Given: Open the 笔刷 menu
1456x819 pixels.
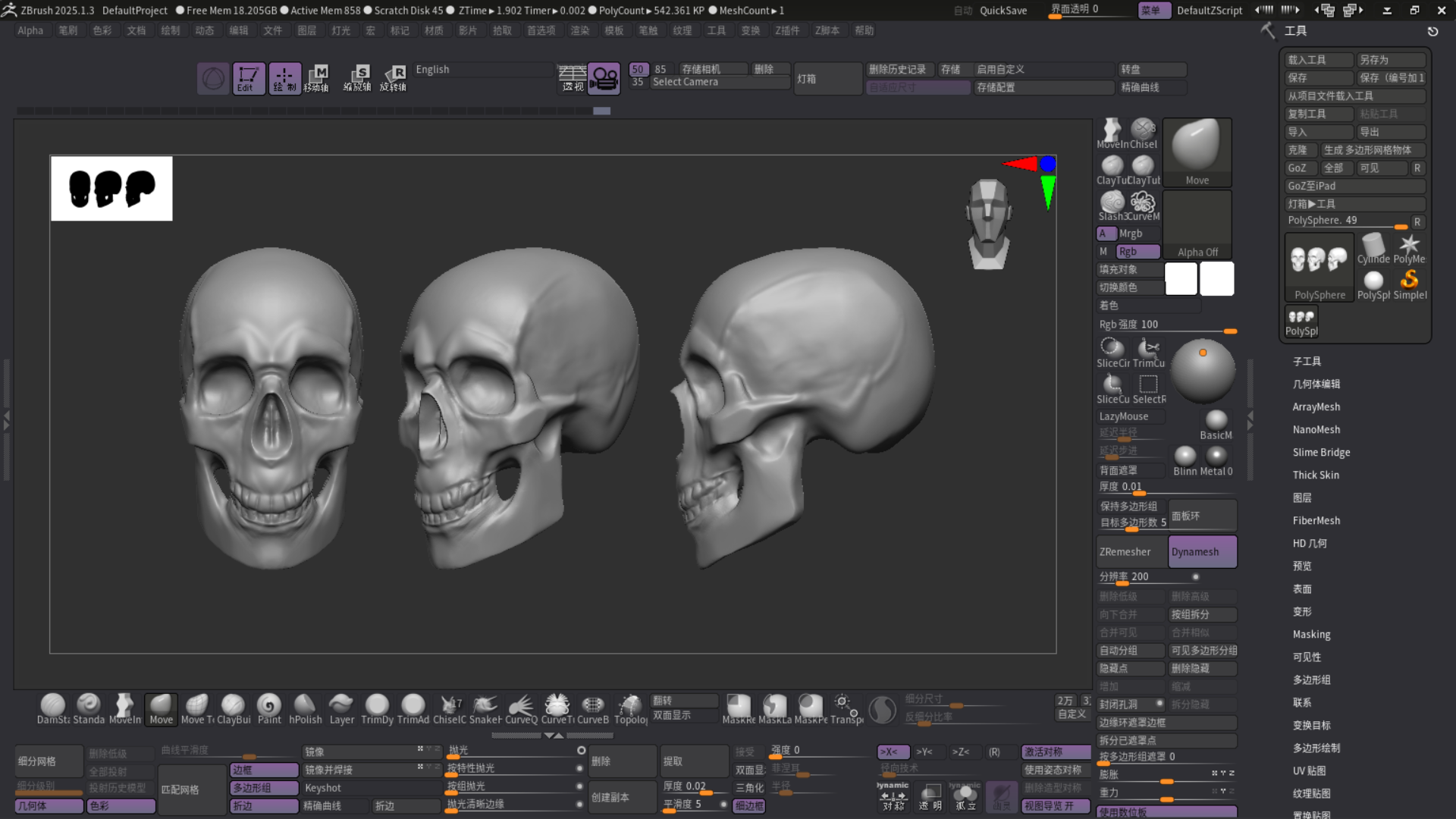Looking at the screenshot, I should tap(68, 30).
